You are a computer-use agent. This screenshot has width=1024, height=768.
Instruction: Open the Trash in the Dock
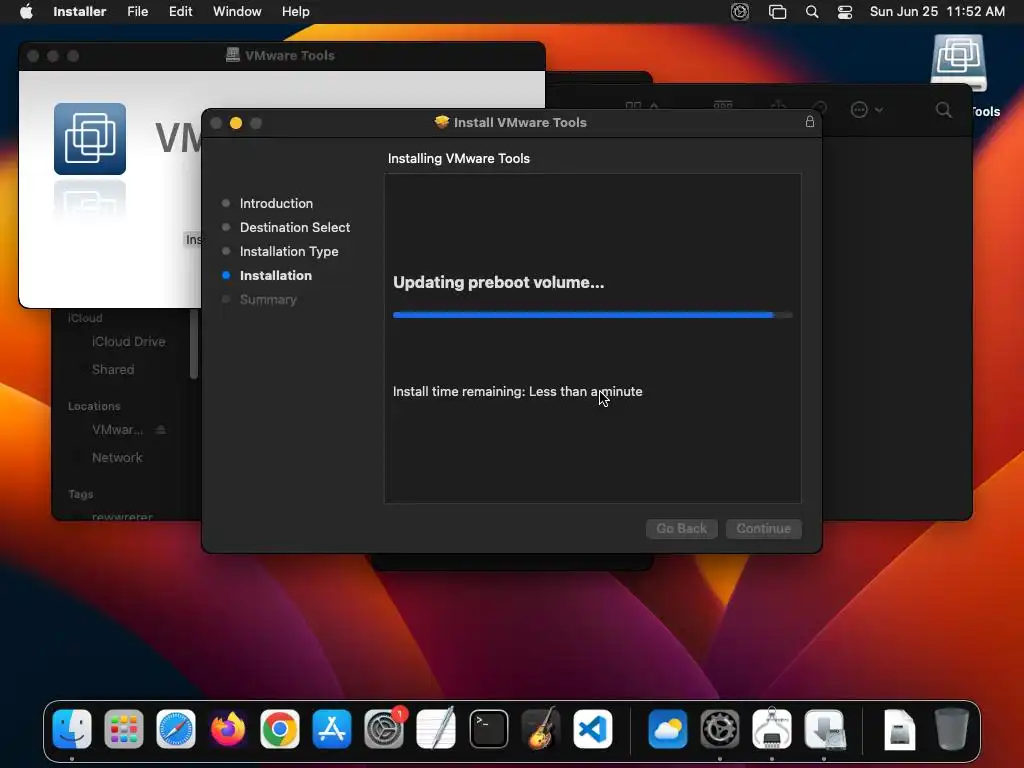(x=952, y=729)
